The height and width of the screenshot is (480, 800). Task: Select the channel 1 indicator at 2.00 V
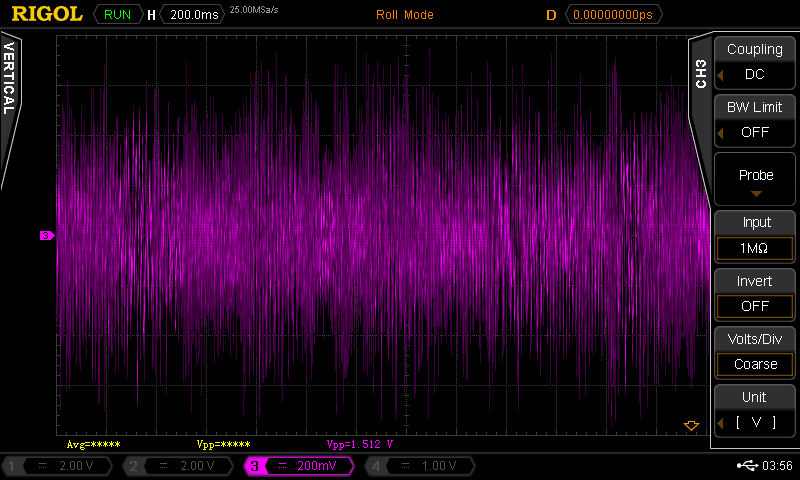point(60,466)
